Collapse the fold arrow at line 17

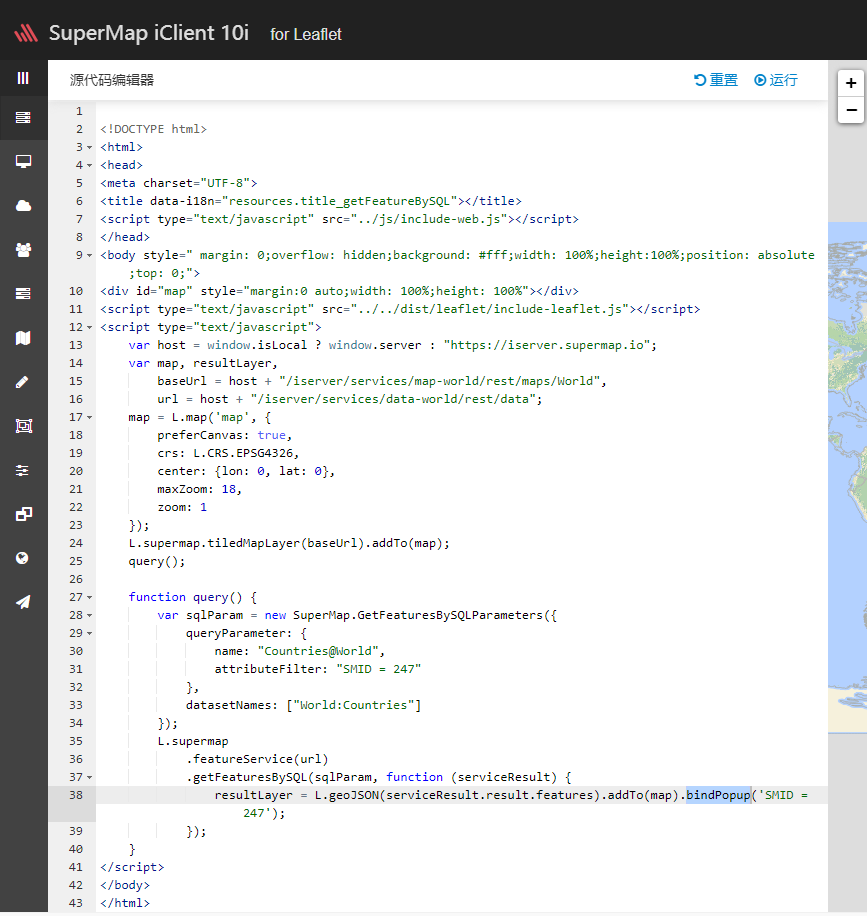coord(89,417)
